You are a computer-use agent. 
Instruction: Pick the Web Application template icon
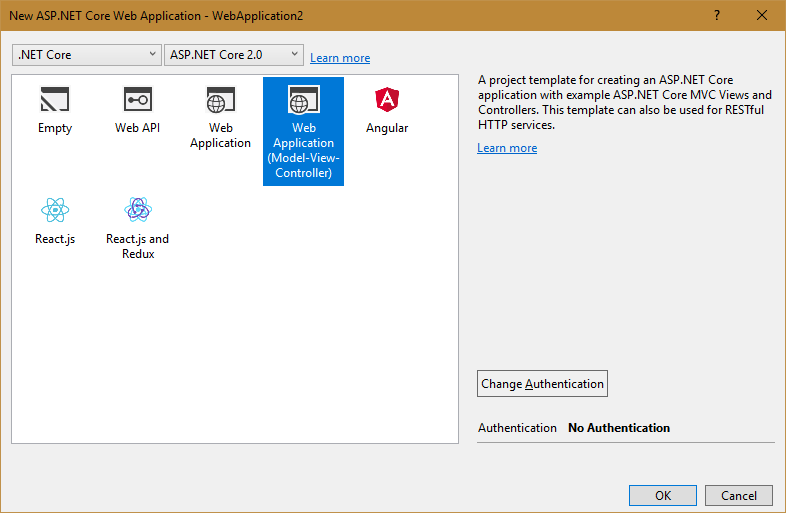pos(221,99)
